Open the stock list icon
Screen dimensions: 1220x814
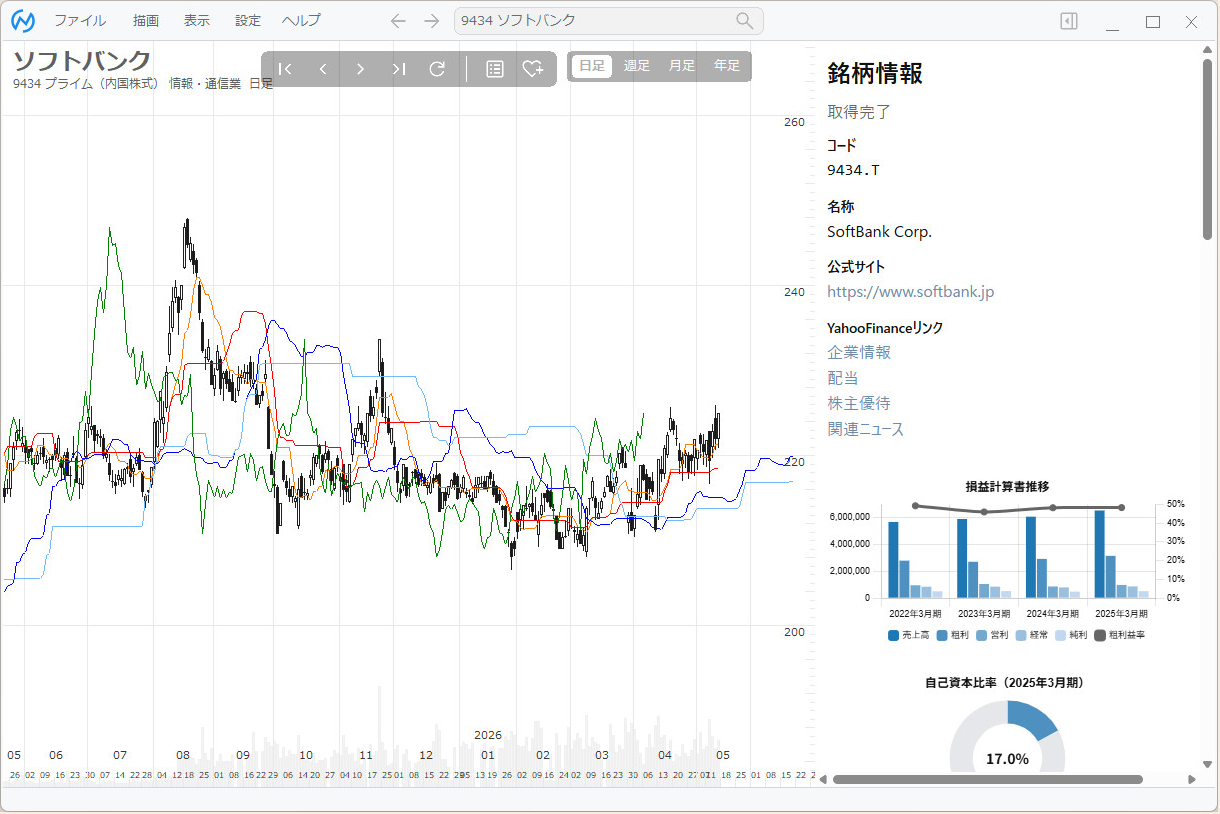494,69
